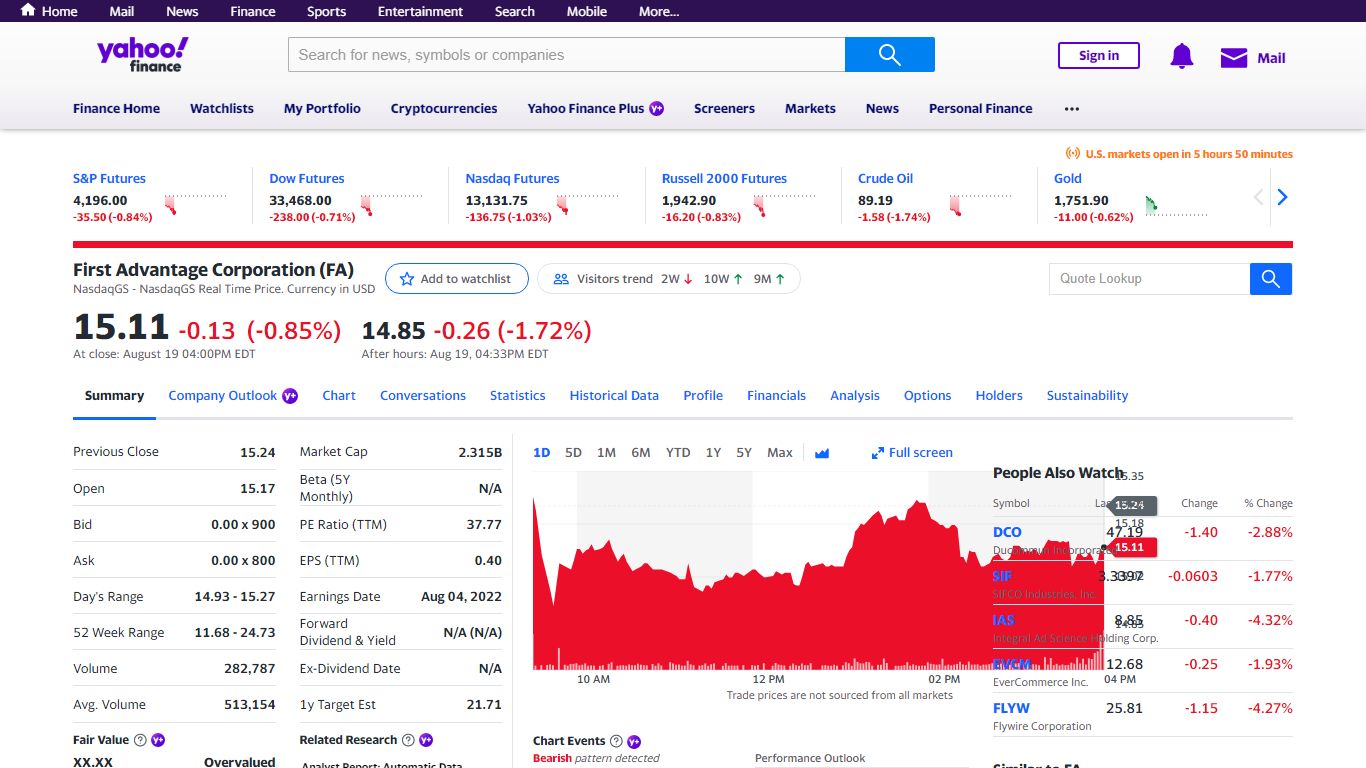The image size is (1366, 768).
Task: Click the Company Outlook plus badge
Action: (290, 396)
